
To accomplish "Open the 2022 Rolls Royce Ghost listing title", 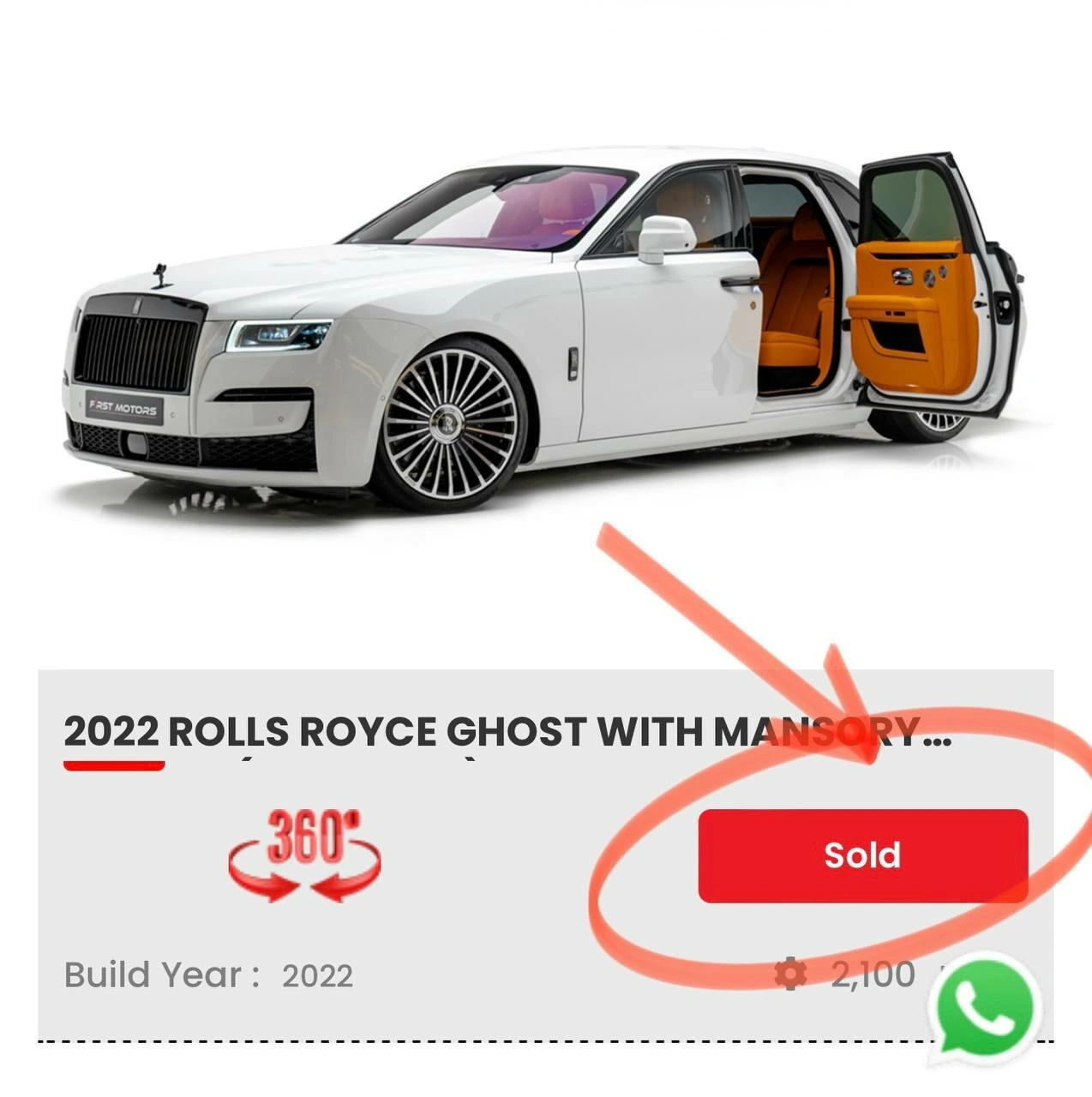I will point(507,732).
